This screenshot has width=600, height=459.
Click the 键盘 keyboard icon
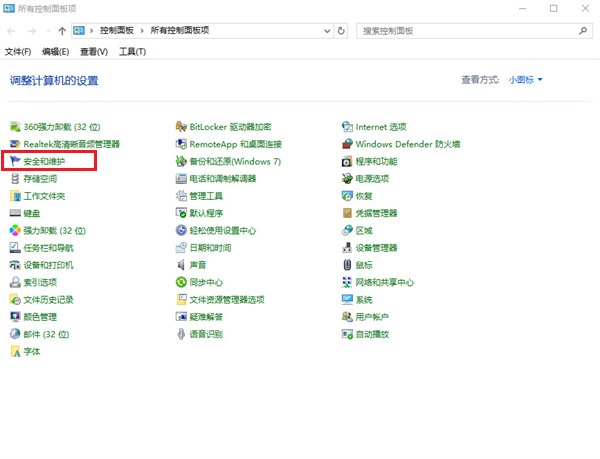15,213
